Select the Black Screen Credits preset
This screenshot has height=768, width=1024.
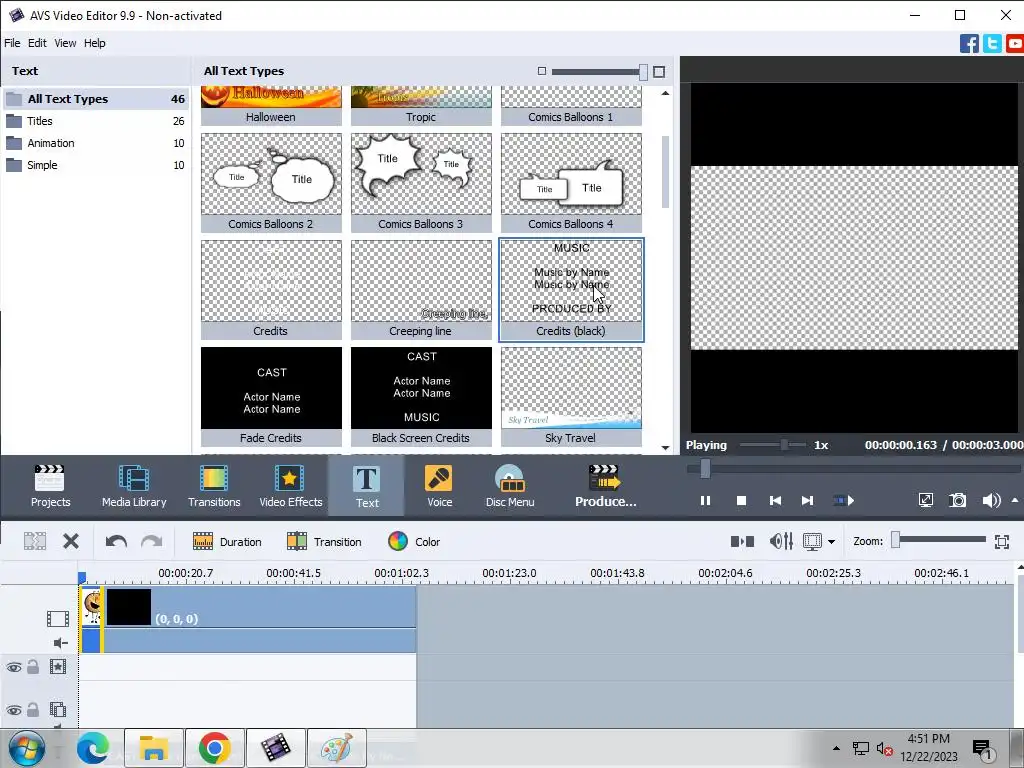click(421, 397)
